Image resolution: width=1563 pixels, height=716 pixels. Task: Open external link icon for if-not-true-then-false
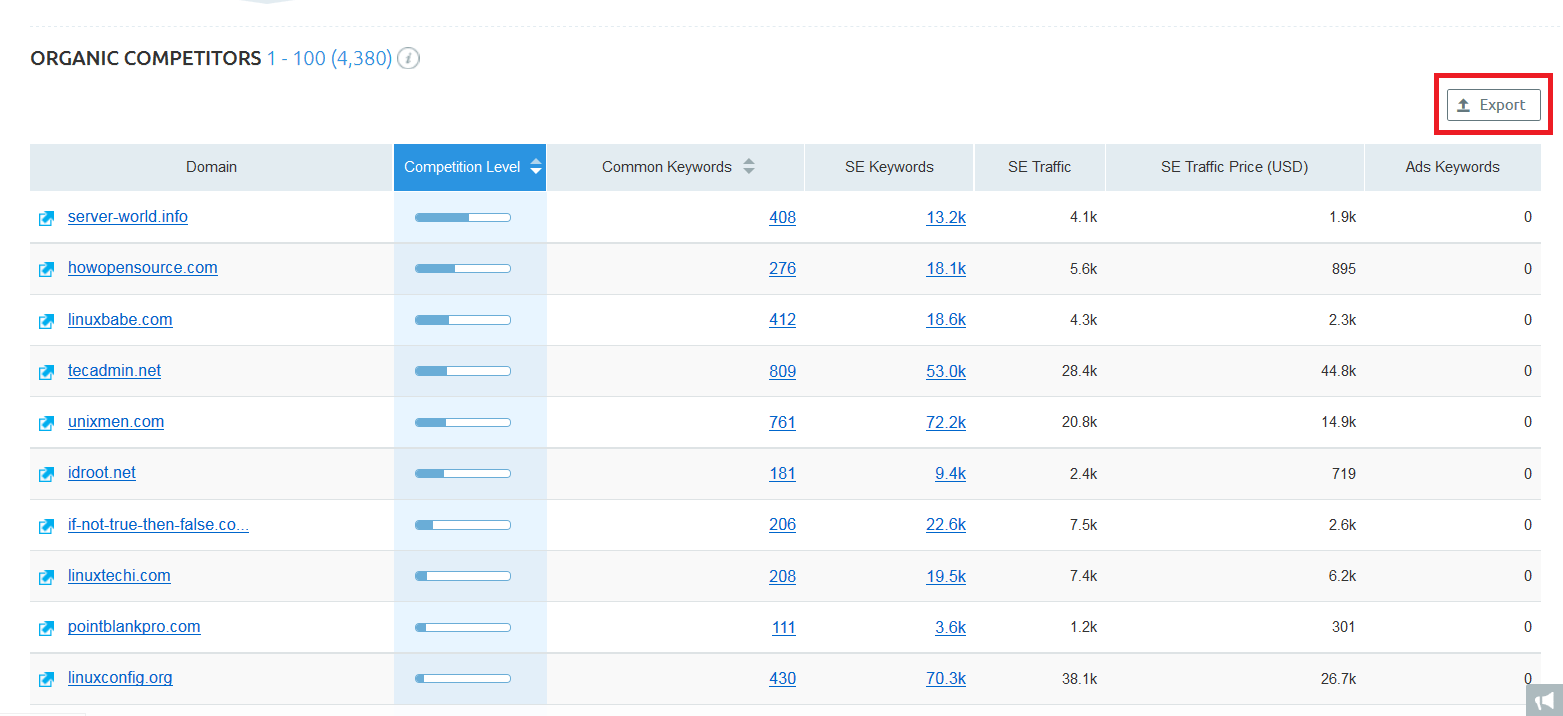pyautogui.click(x=46, y=526)
